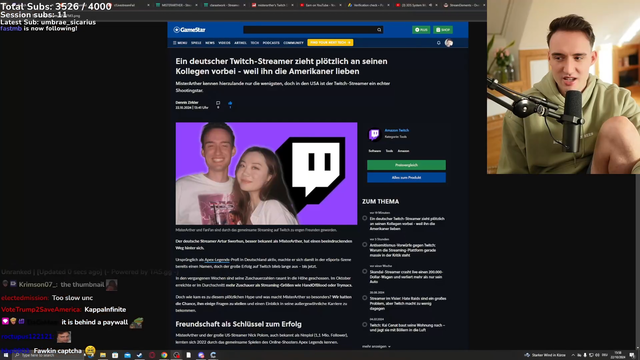The image size is (640, 360).
Task: Click the 'it is behind a paywall' chat message
Action: coord(95,322)
